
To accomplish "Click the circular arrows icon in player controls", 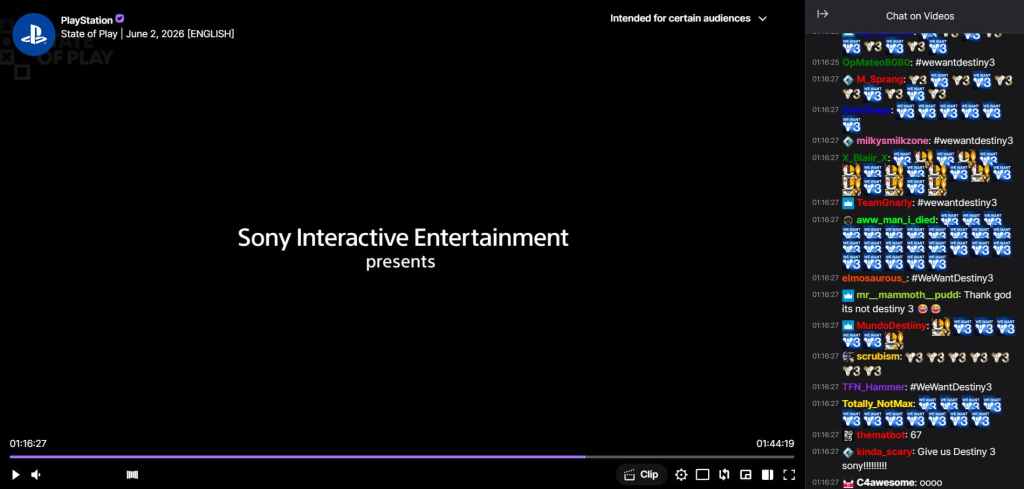I will tap(724, 475).
